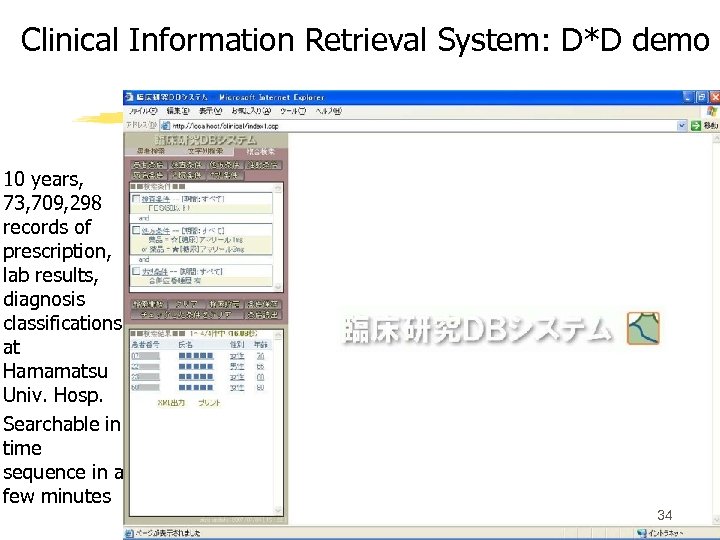Open the ファイル(F) menu in Internet Explorer
The height and width of the screenshot is (540, 720).
[x=142, y=111]
